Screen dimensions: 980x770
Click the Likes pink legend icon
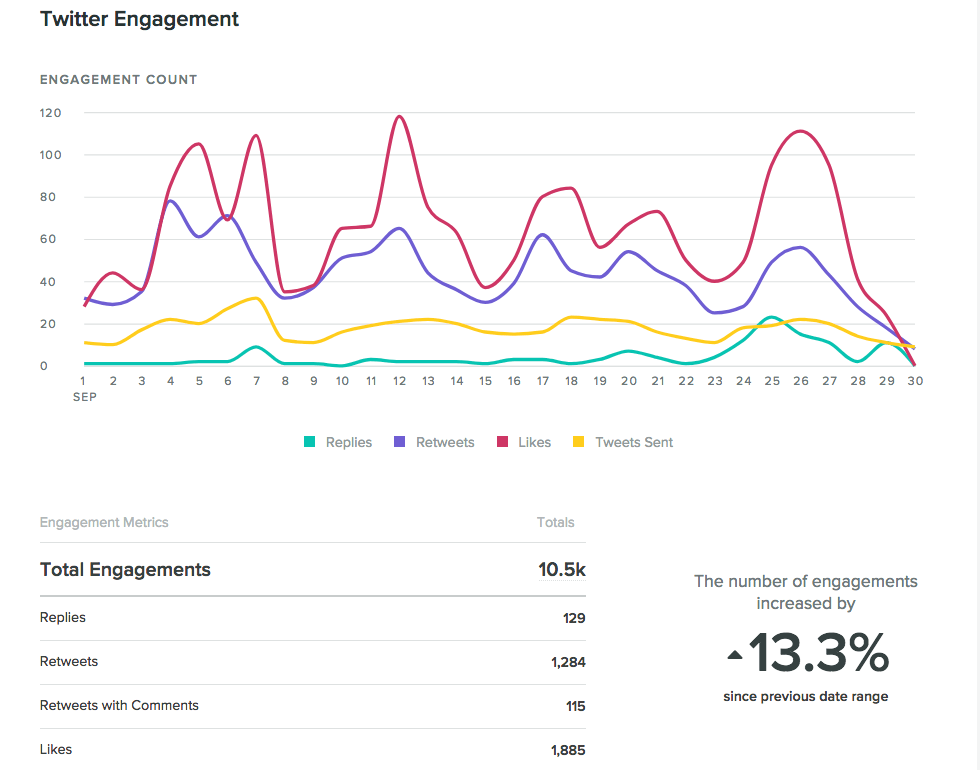coord(501,441)
